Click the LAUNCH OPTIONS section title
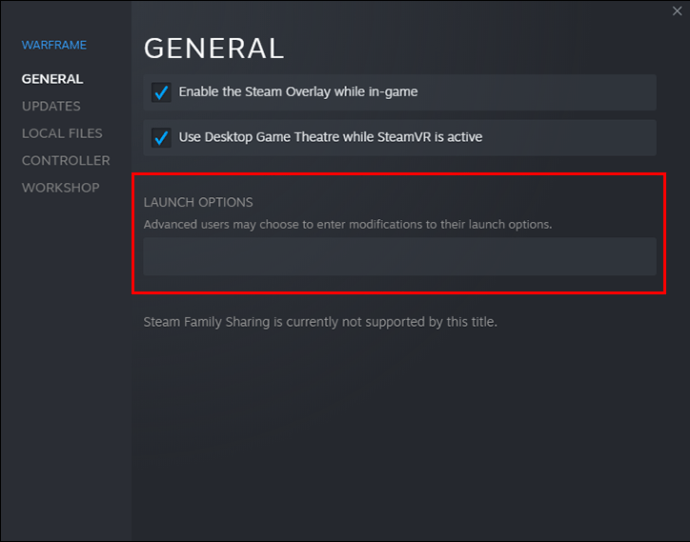 point(198,202)
